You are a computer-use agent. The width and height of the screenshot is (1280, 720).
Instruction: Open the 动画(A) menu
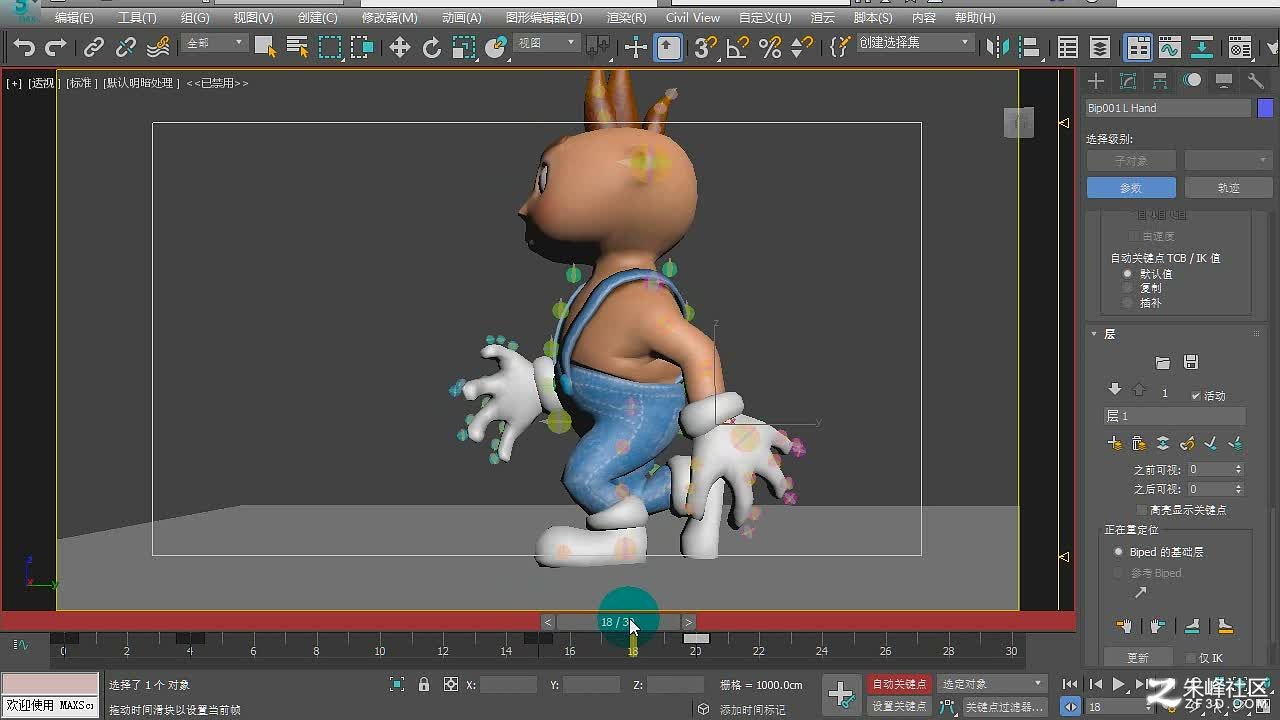462,18
